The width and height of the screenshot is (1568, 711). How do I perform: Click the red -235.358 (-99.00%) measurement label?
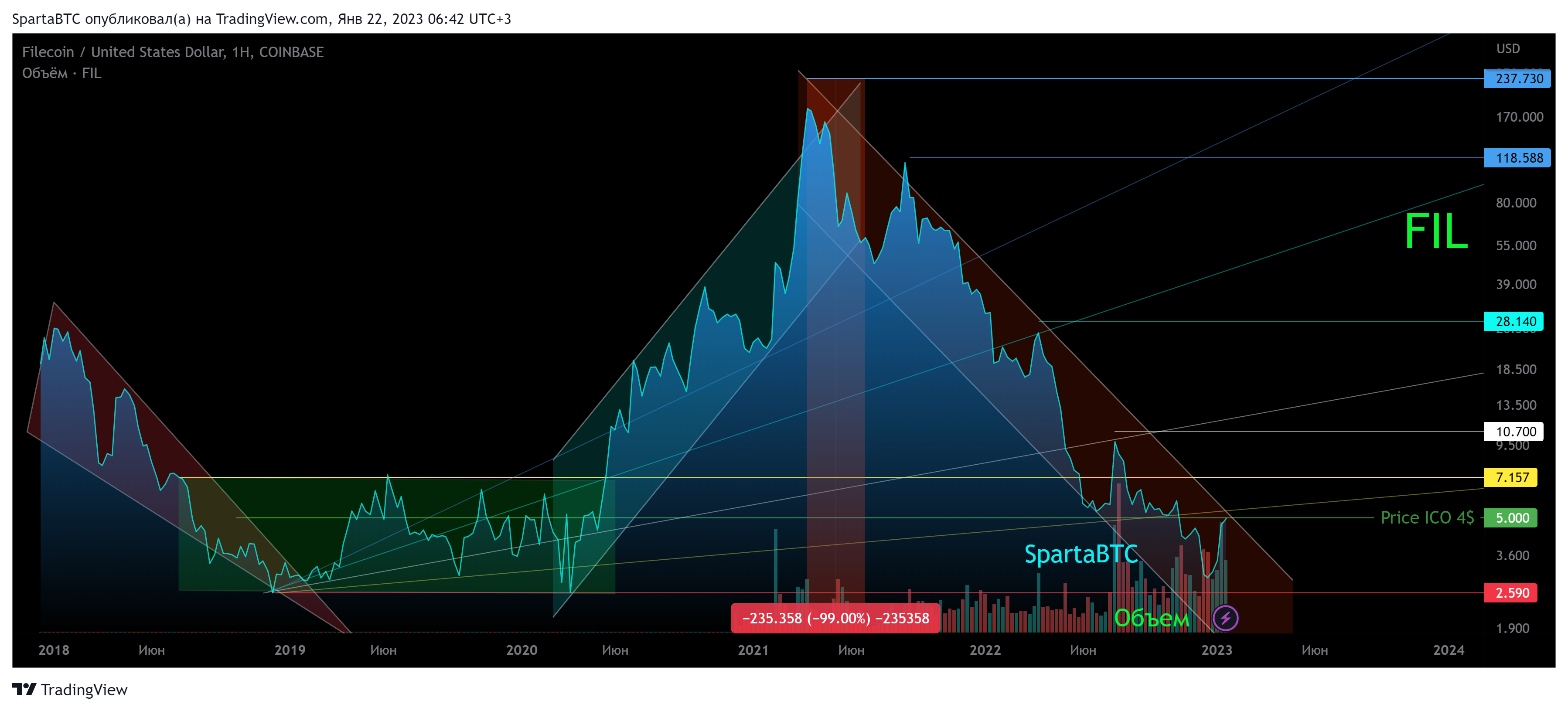click(x=835, y=618)
